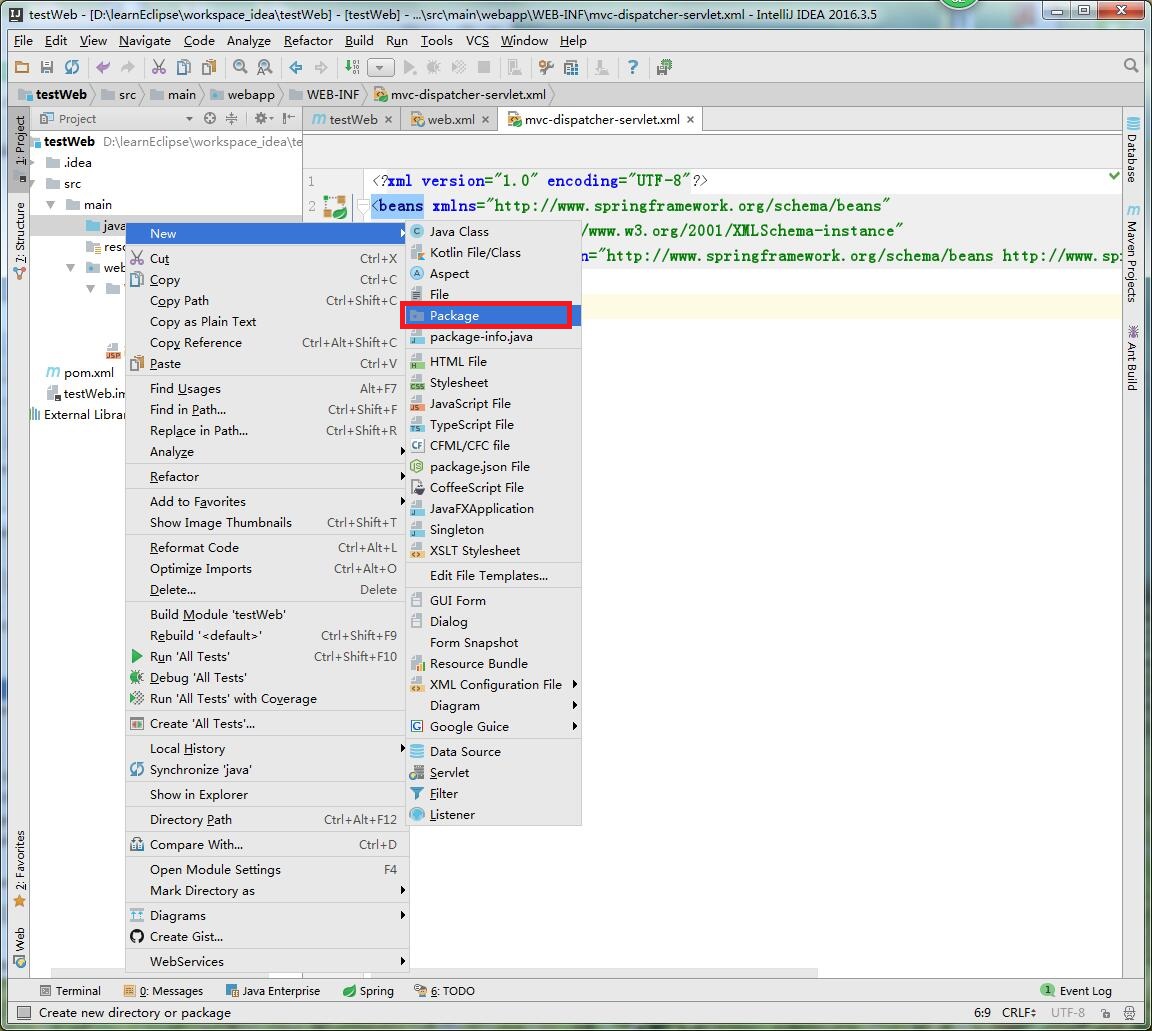The height and width of the screenshot is (1031, 1152).
Task: Toggle the Web tool window button
Action: [20, 947]
